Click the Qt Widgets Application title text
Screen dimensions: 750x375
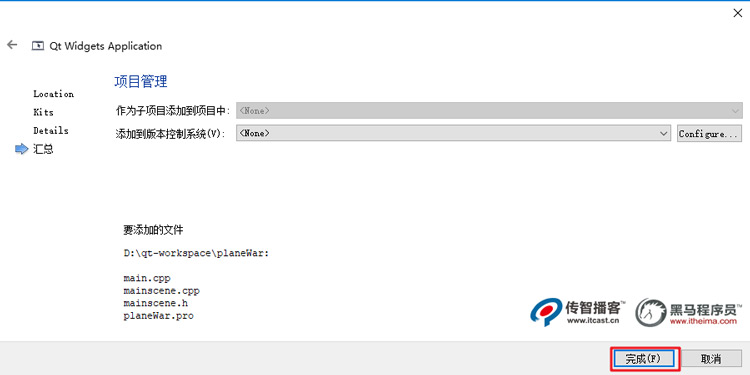coord(106,46)
